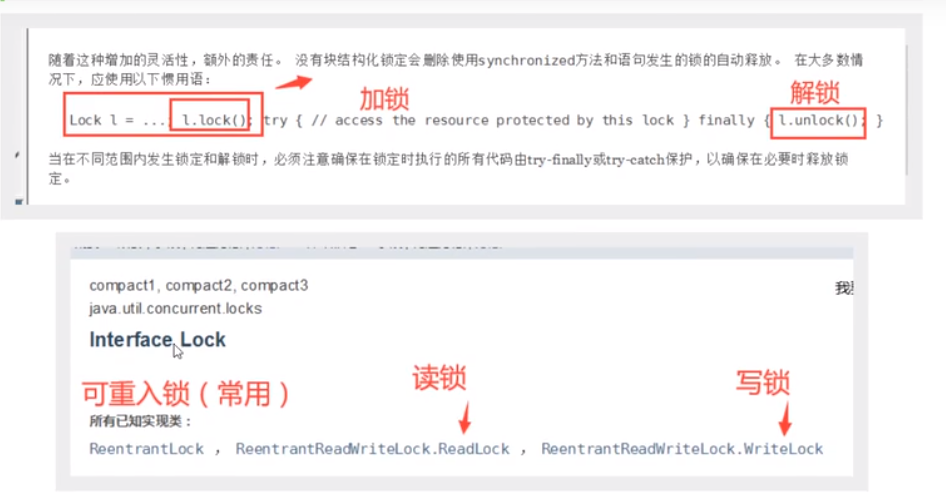Click the Interface Lock heading

157,340
